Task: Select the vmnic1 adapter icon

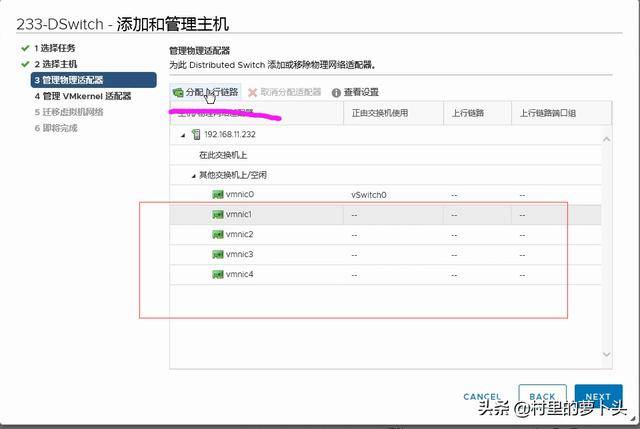Action: click(x=217, y=215)
